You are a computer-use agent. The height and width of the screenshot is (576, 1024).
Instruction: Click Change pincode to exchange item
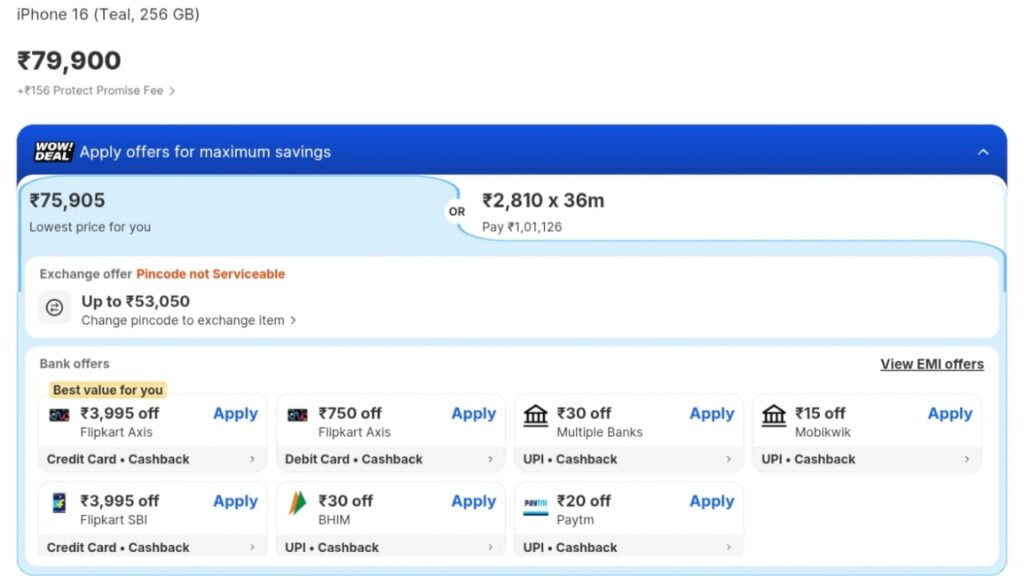(x=188, y=321)
